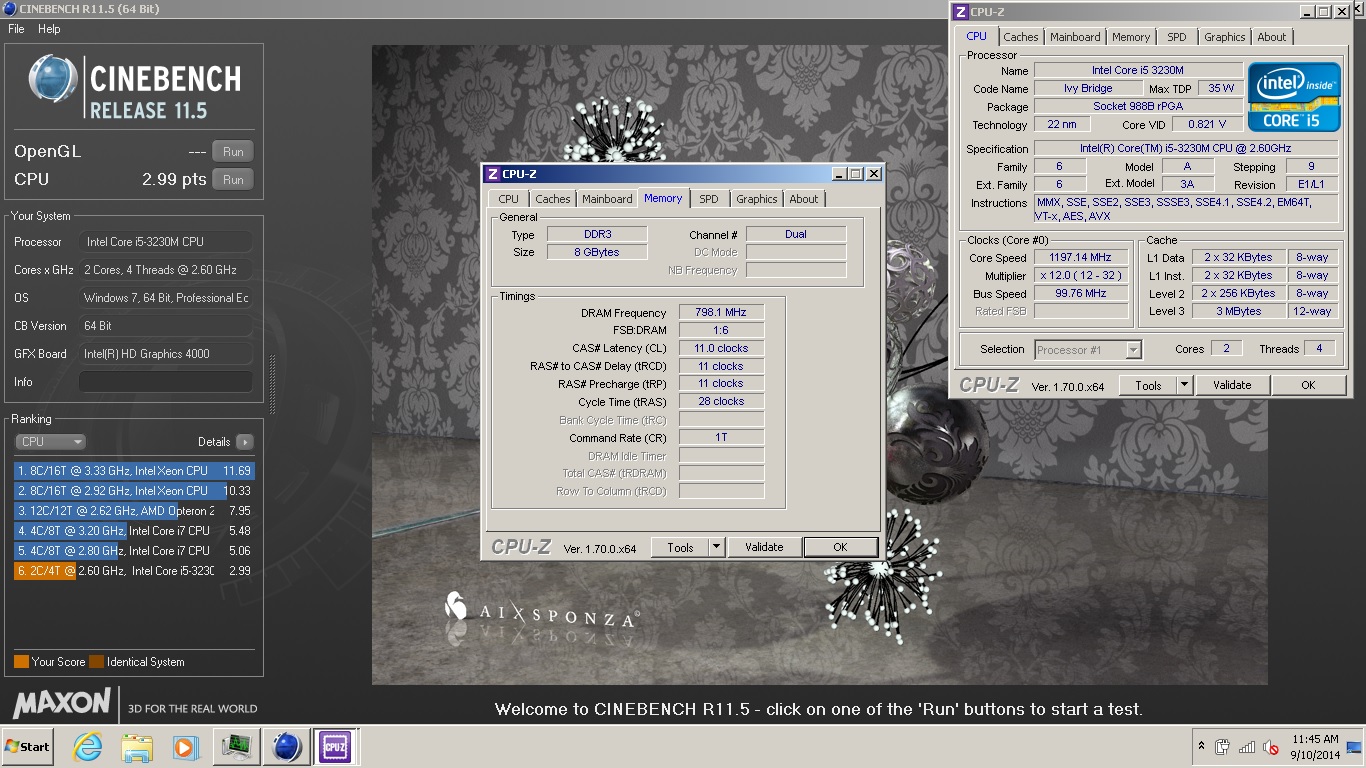Switch to About tab in Memory CPU-Z window
Image resolution: width=1366 pixels, height=768 pixels.
[804, 199]
